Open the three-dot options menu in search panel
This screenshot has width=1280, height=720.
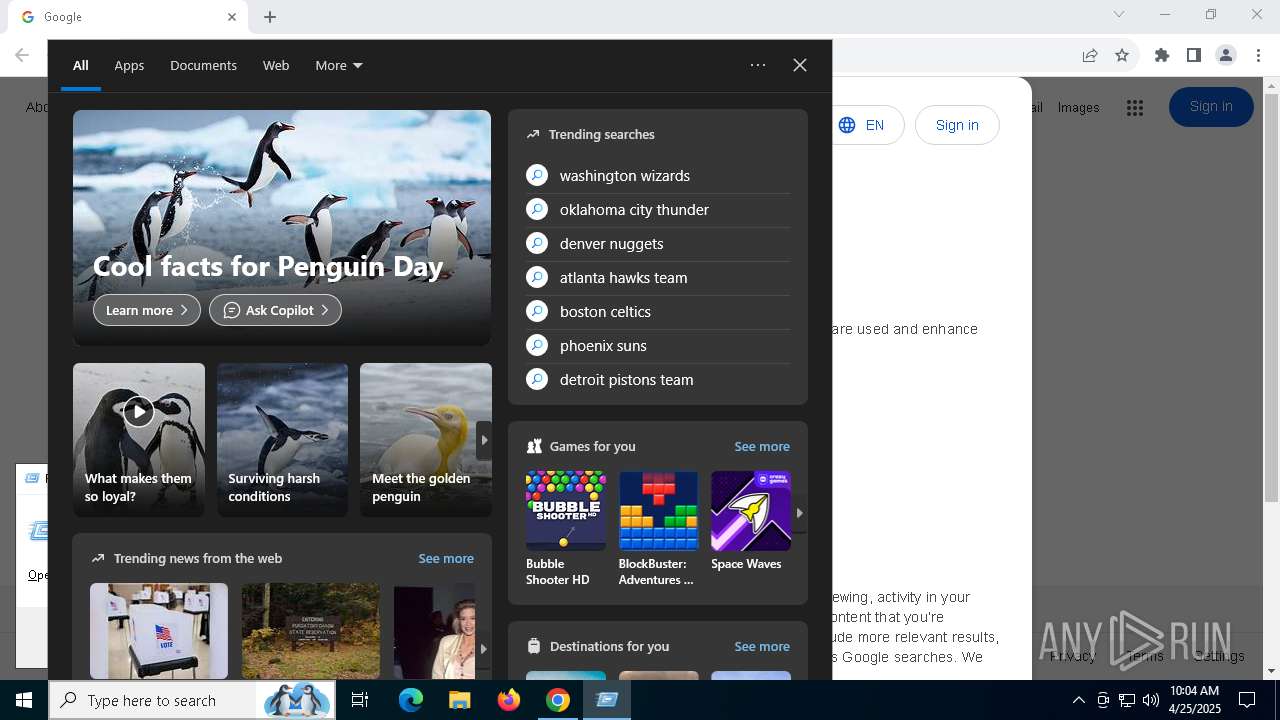click(x=758, y=65)
